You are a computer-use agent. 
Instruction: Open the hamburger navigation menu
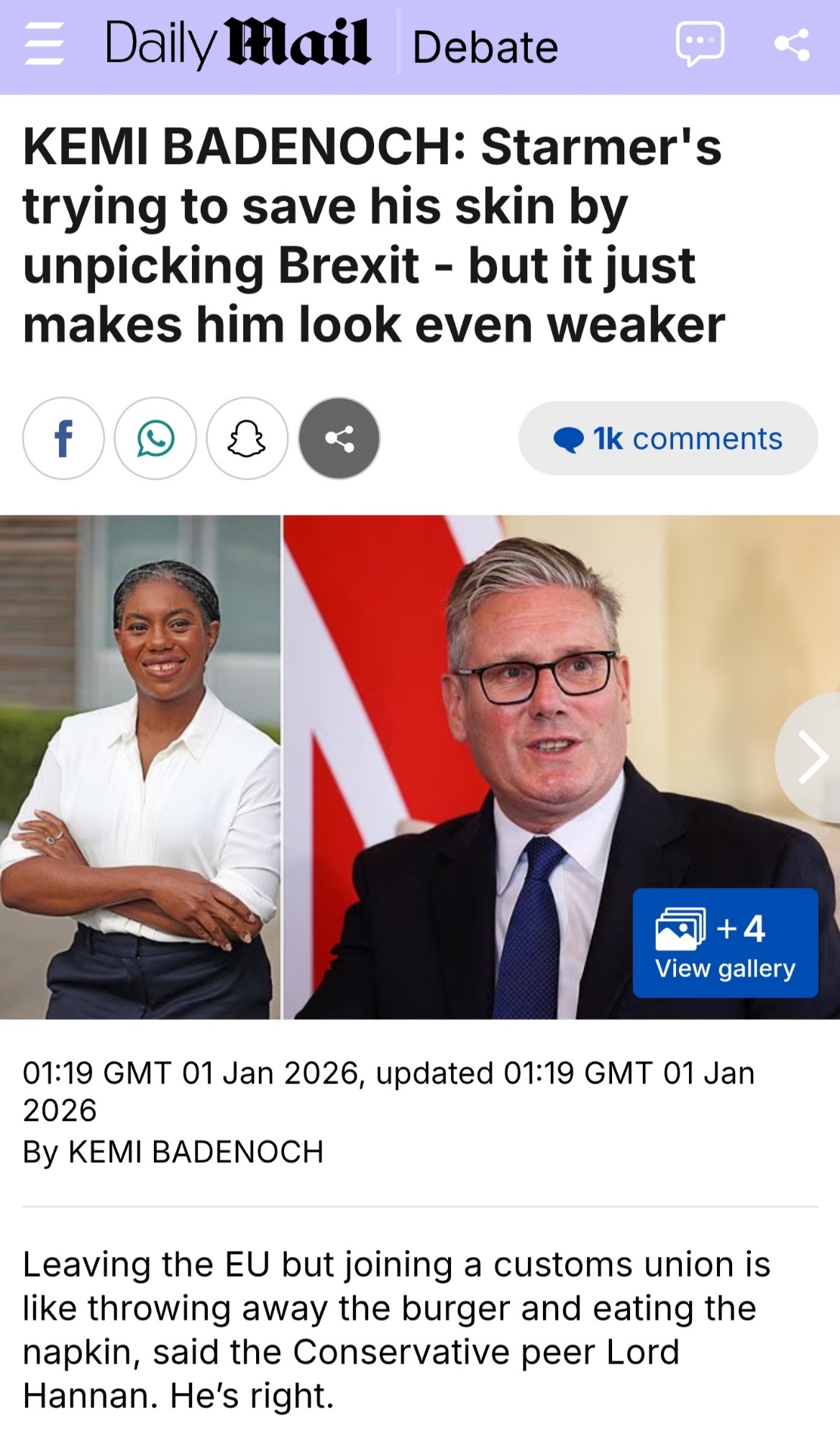click(44, 45)
